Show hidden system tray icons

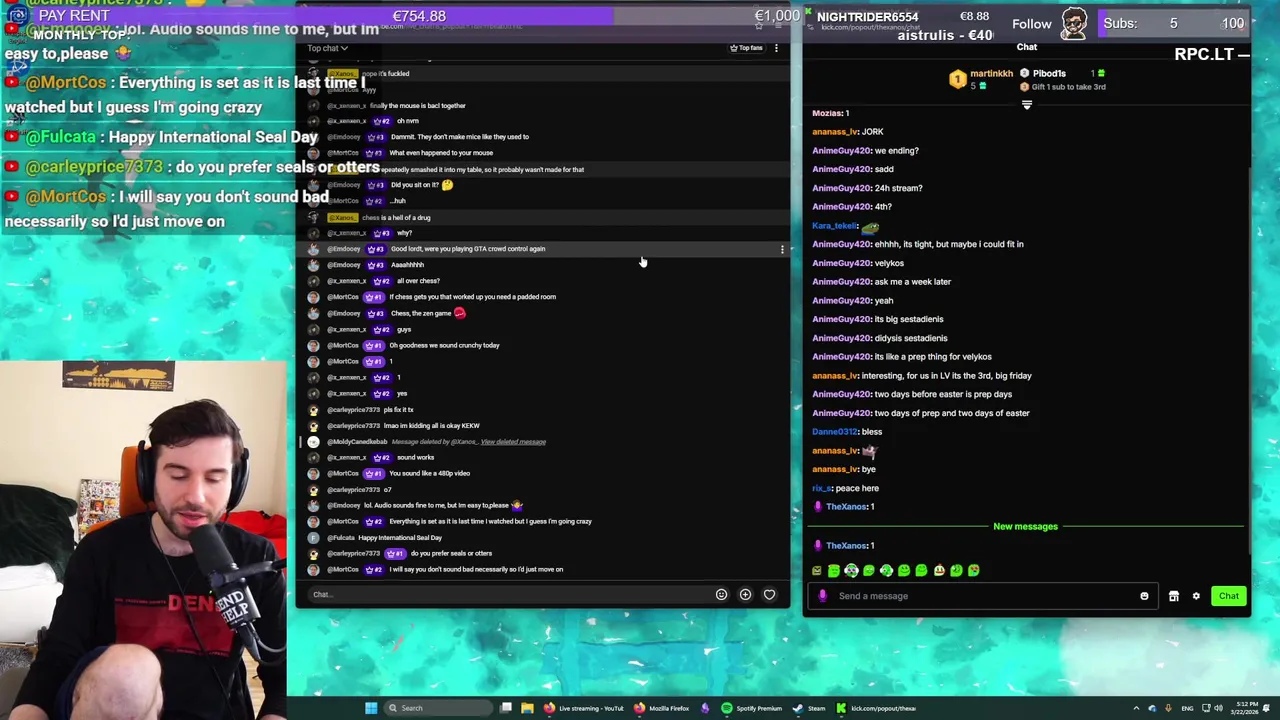click(x=1136, y=708)
